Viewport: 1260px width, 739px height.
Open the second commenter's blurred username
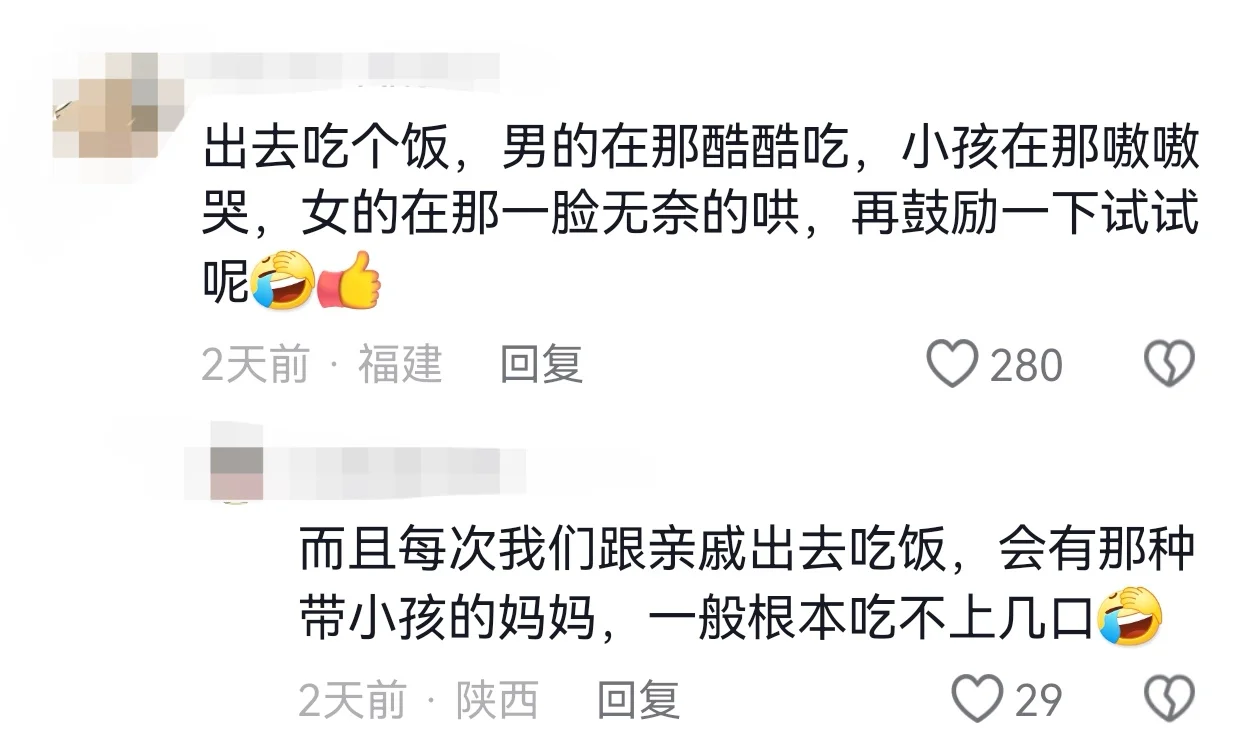[397, 462]
